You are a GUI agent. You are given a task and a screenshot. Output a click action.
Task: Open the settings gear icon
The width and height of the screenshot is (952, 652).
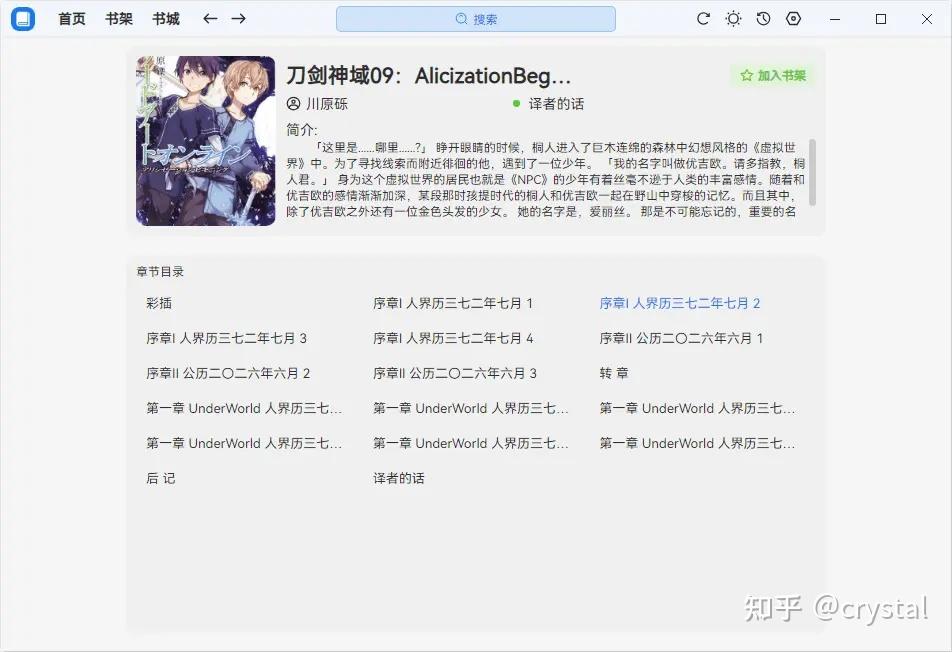click(x=793, y=18)
